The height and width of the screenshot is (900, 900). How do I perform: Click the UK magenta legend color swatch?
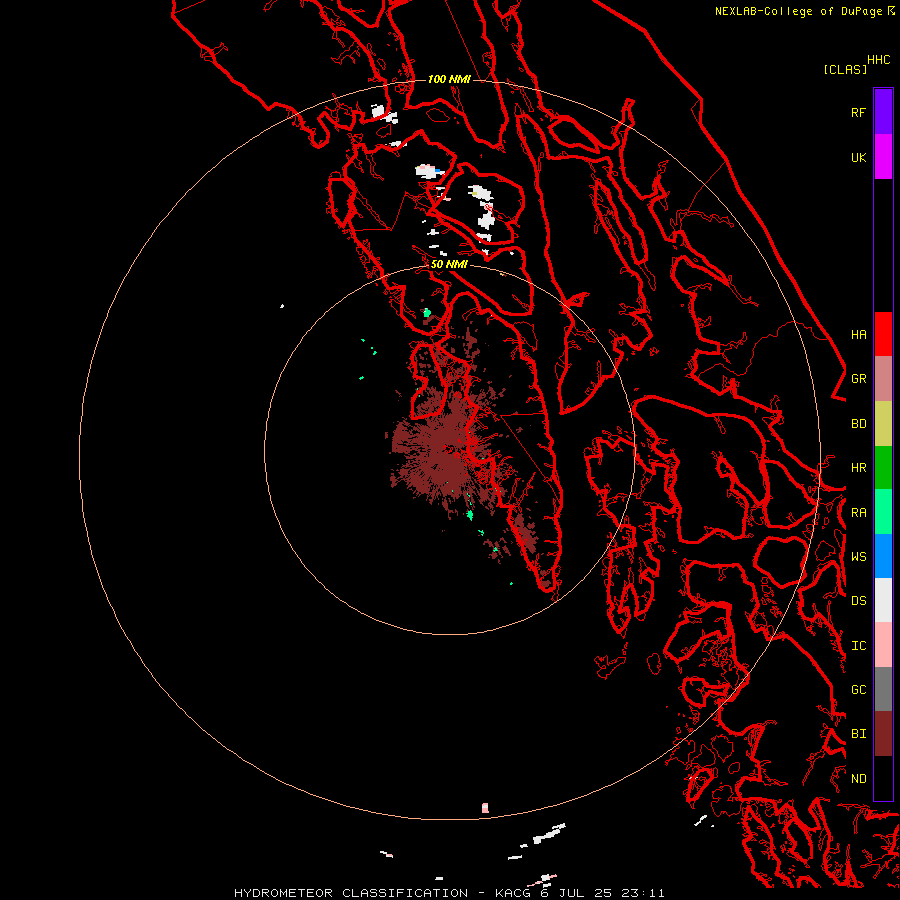coord(883,157)
